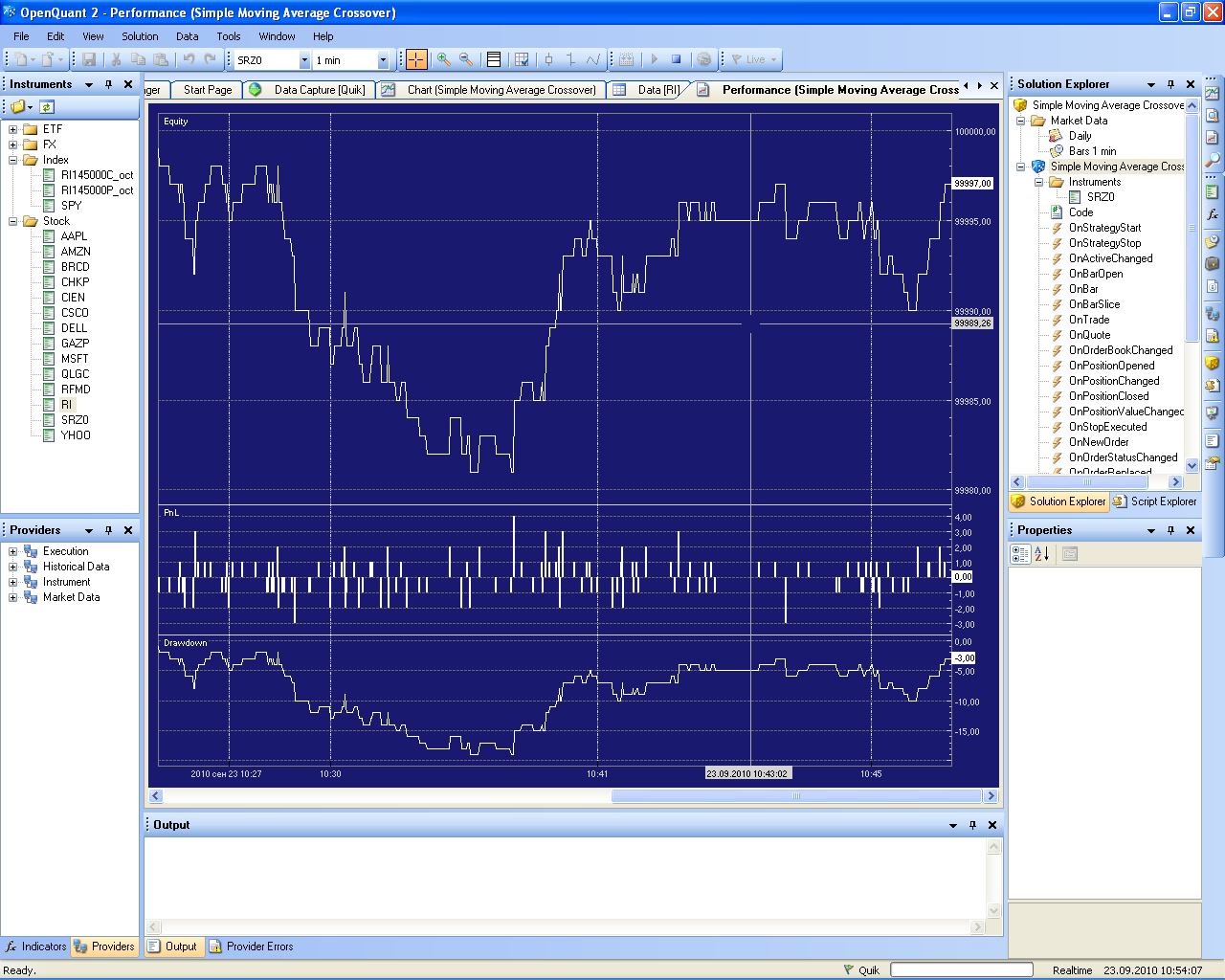
Task: Click the Undo arrow icon
Action: (189, 59)
